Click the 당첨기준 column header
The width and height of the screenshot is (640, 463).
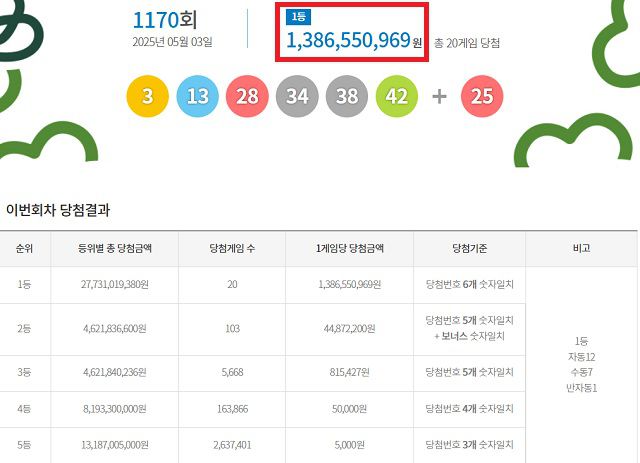[469, 248]
